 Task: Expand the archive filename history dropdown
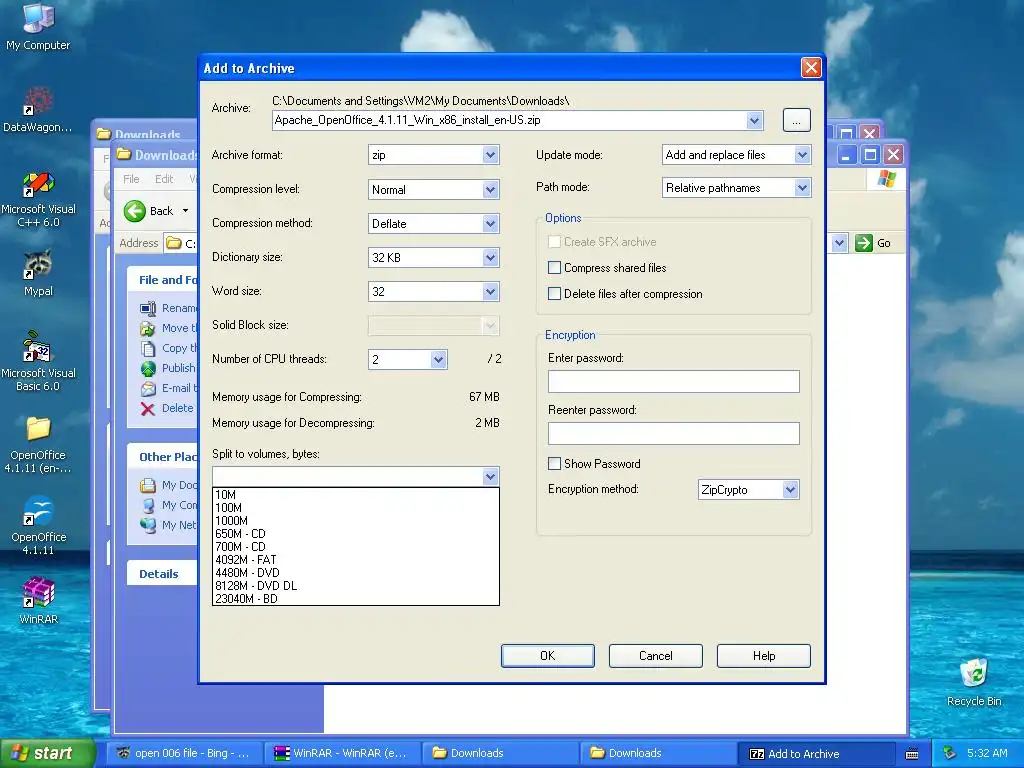click(x=754, y=120)
